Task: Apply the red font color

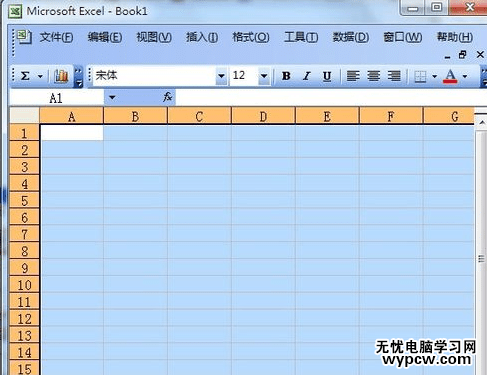Action: pyautogui.click(x=450, y=76)
